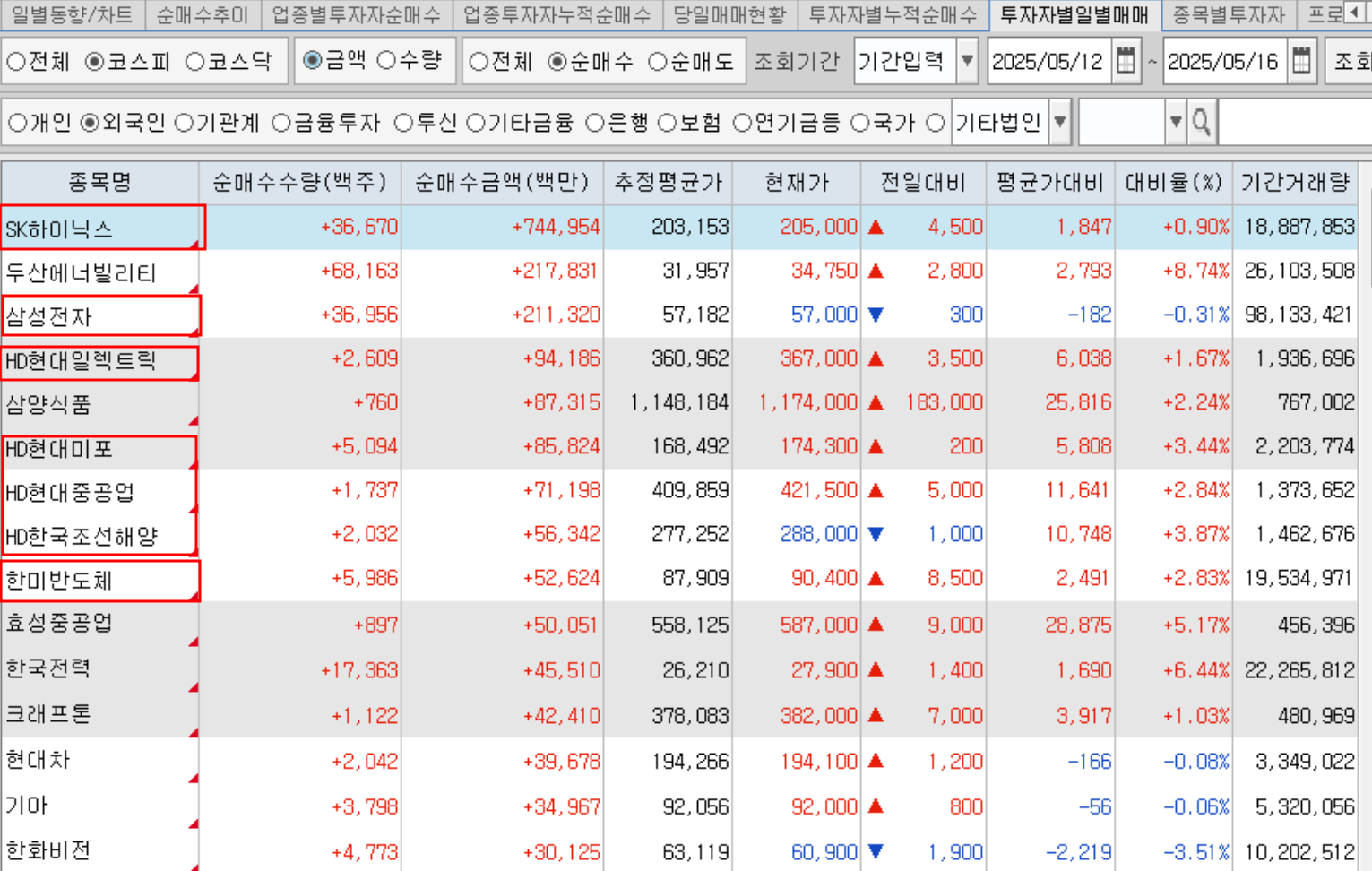The width and height of the screenshot is (1372, 871).
Task: Expand the stock code dropdown beside search
Action: [1175, 123]
